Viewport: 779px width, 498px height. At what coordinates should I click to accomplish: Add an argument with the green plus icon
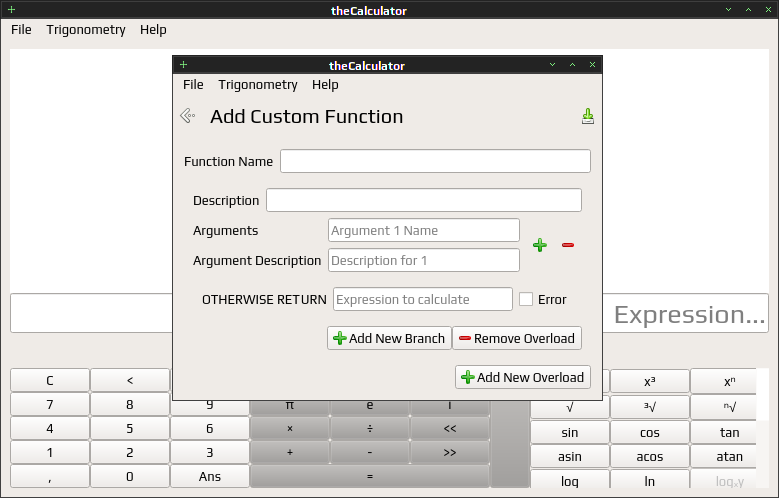tap(540, 245)
